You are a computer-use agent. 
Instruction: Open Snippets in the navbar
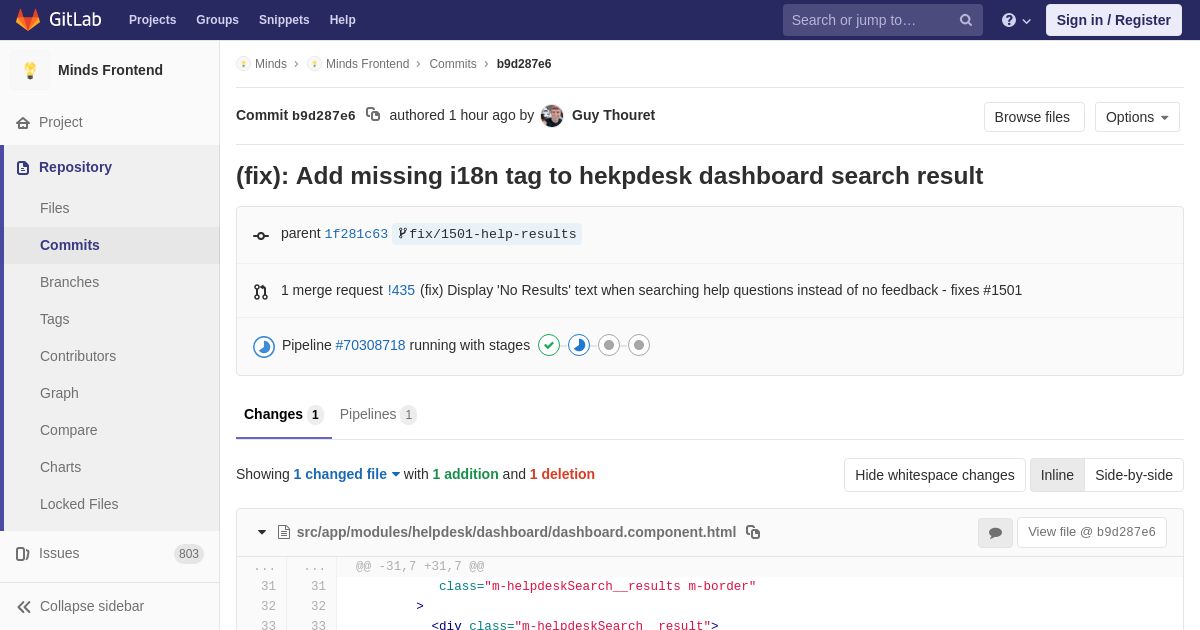[284, 20]
